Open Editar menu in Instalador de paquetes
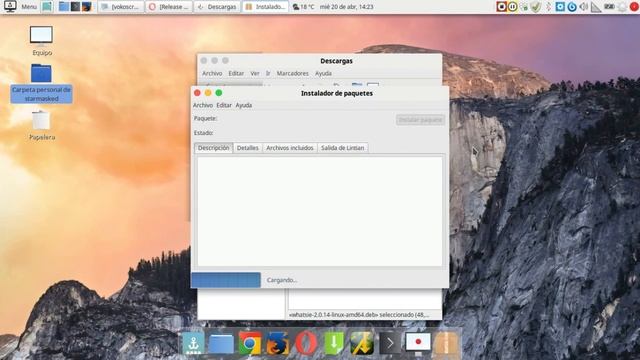Screen dimensions: 640x360 click(224, 105)
